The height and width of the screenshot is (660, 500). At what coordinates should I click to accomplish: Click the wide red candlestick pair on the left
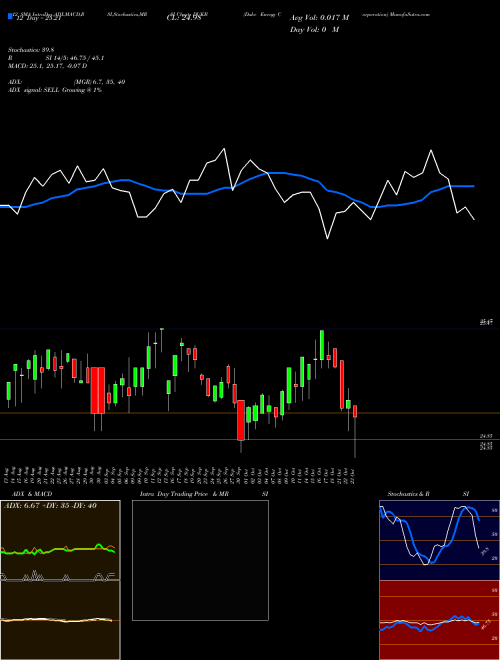coord(98,390)
